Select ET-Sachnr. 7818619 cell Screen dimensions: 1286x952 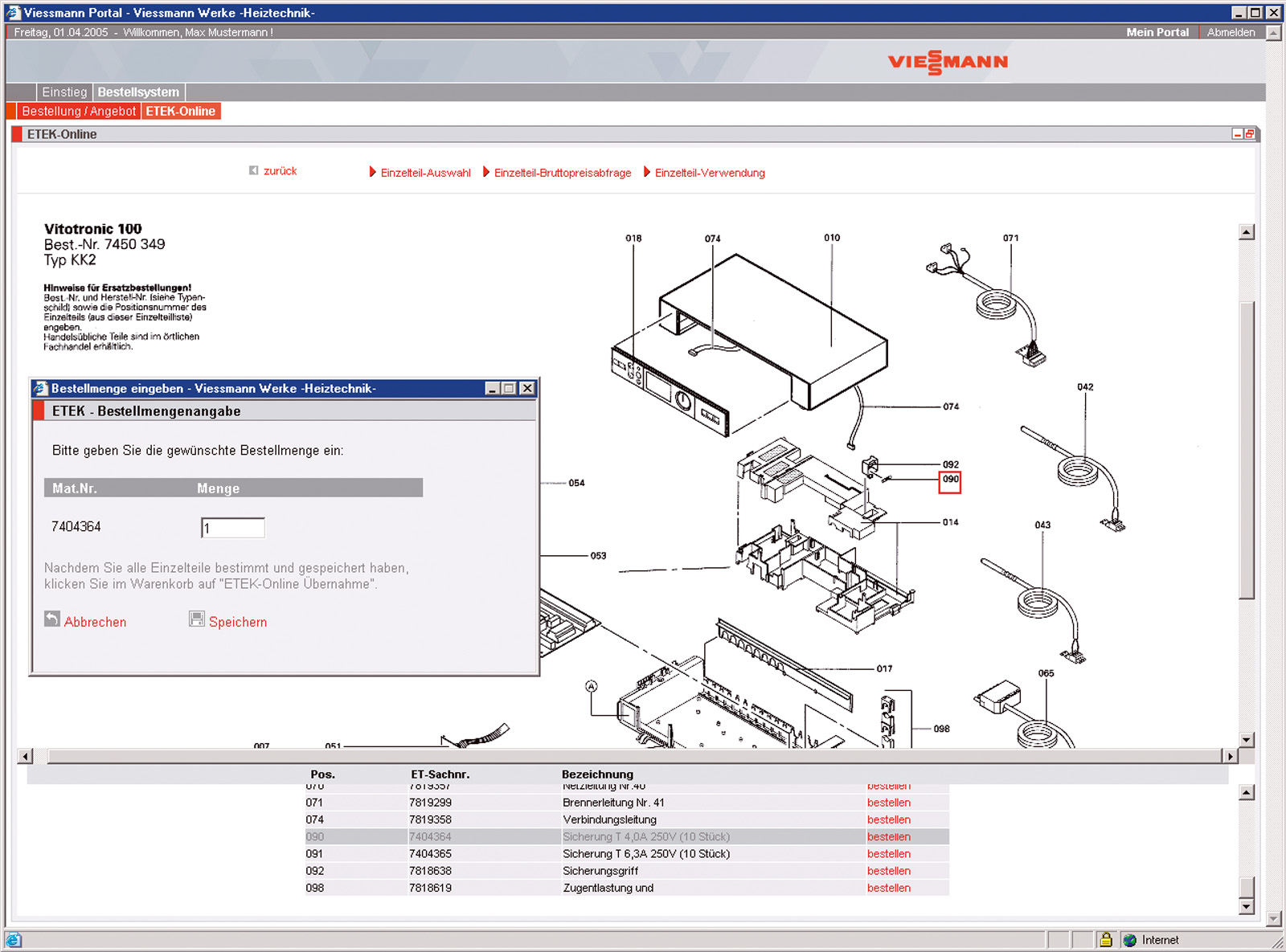(x=430, y=888)
